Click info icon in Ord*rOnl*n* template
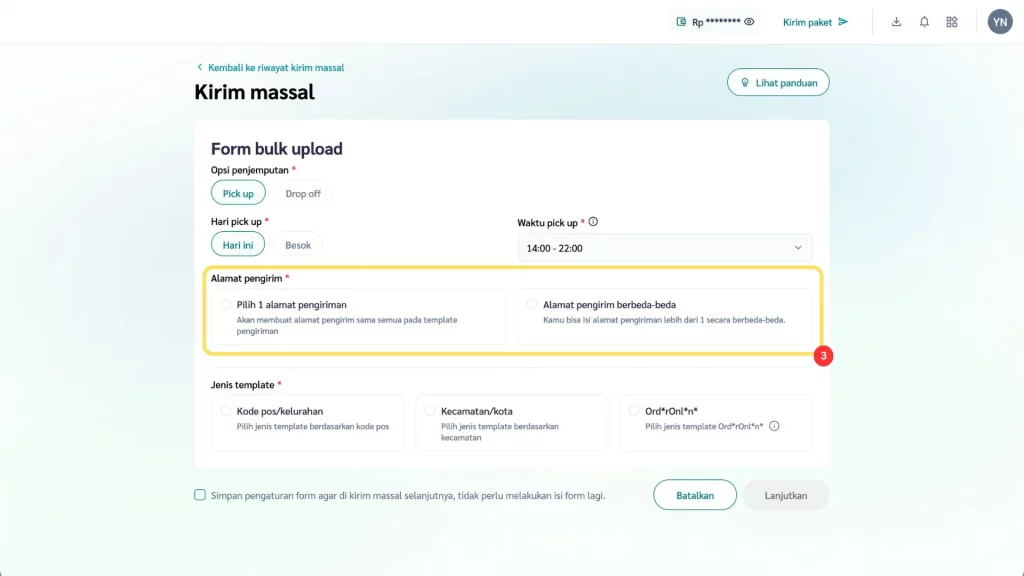 coord(774,426)
